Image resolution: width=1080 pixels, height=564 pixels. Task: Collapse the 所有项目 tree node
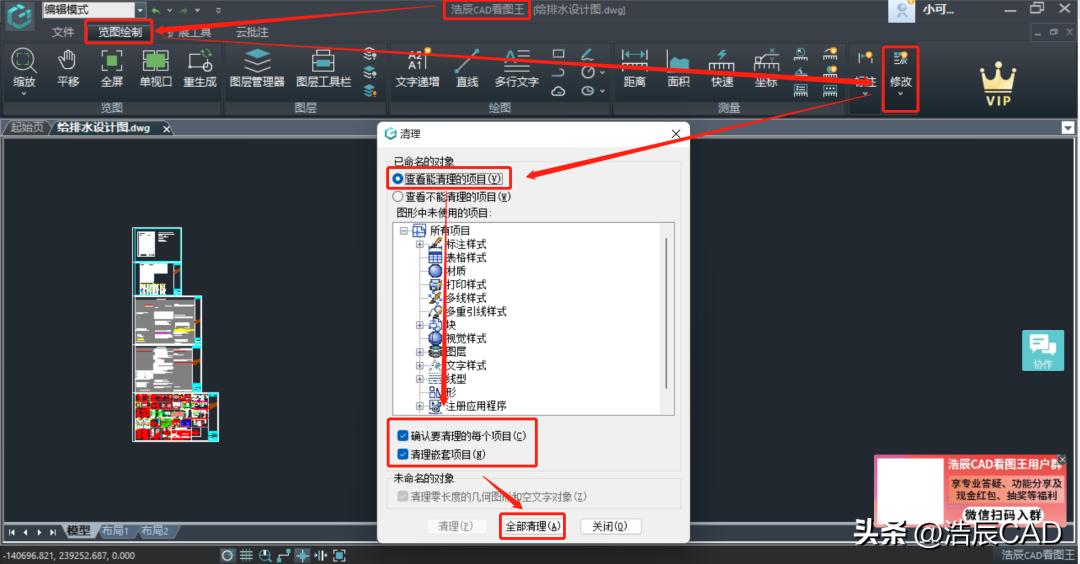404,231
